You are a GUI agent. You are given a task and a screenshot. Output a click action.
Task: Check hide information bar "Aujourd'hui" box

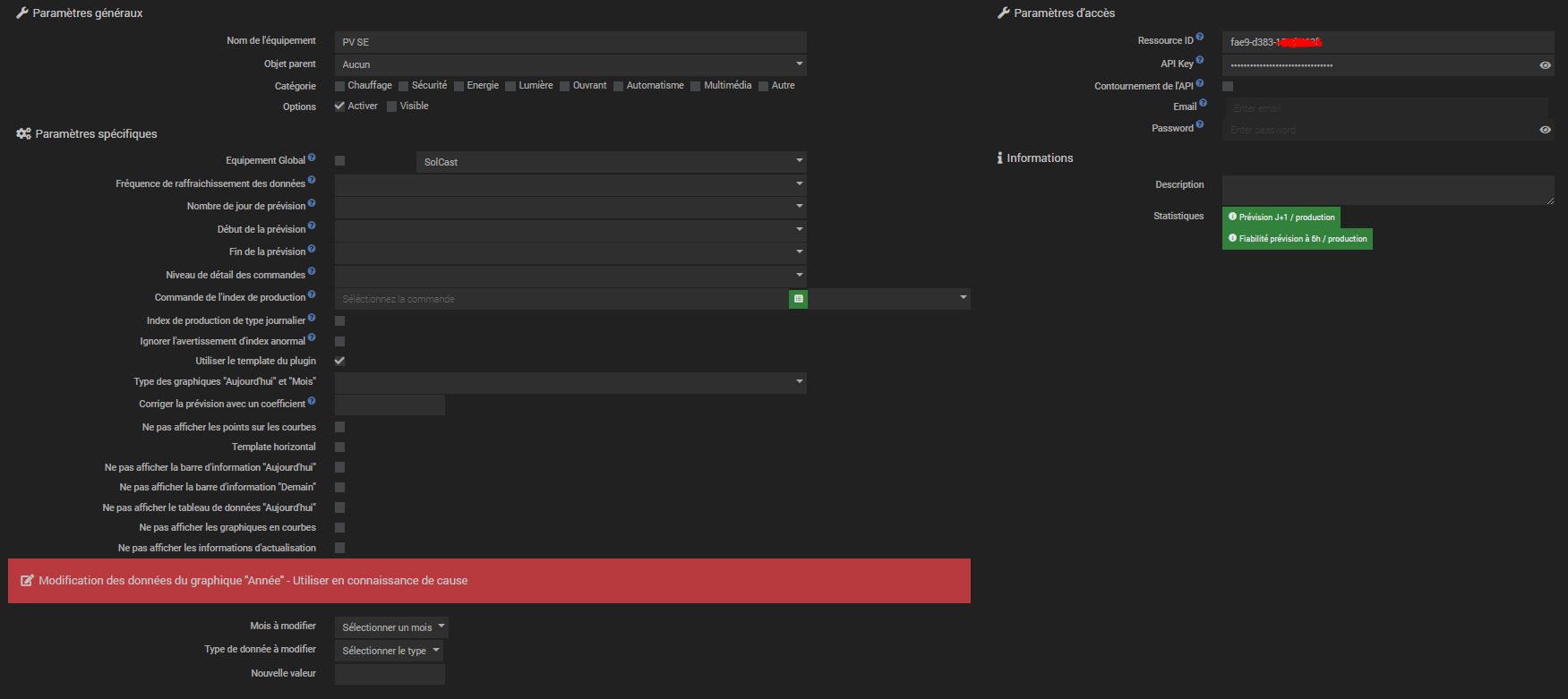340,467
